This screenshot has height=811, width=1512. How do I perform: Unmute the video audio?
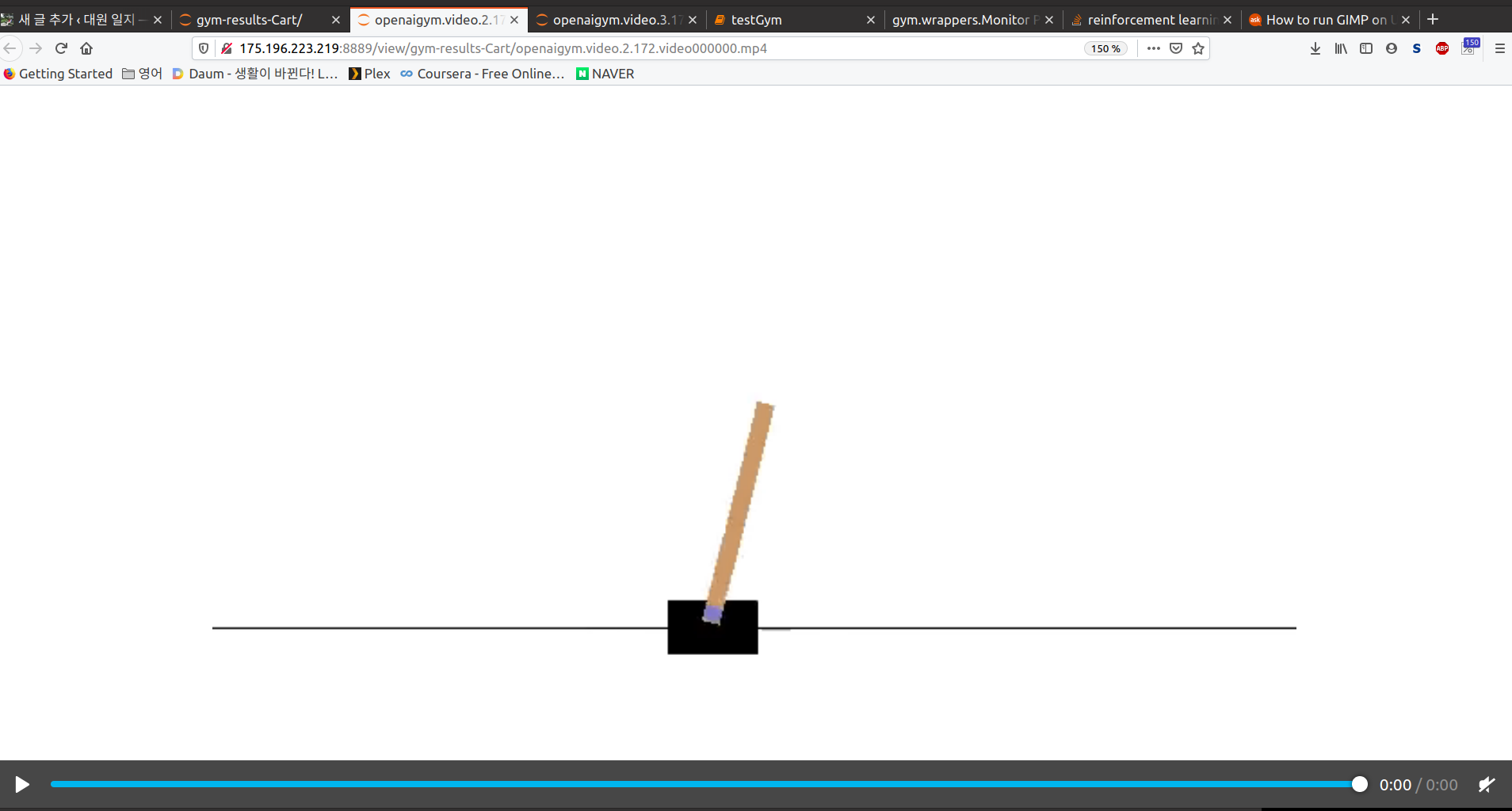point(1486,784)
